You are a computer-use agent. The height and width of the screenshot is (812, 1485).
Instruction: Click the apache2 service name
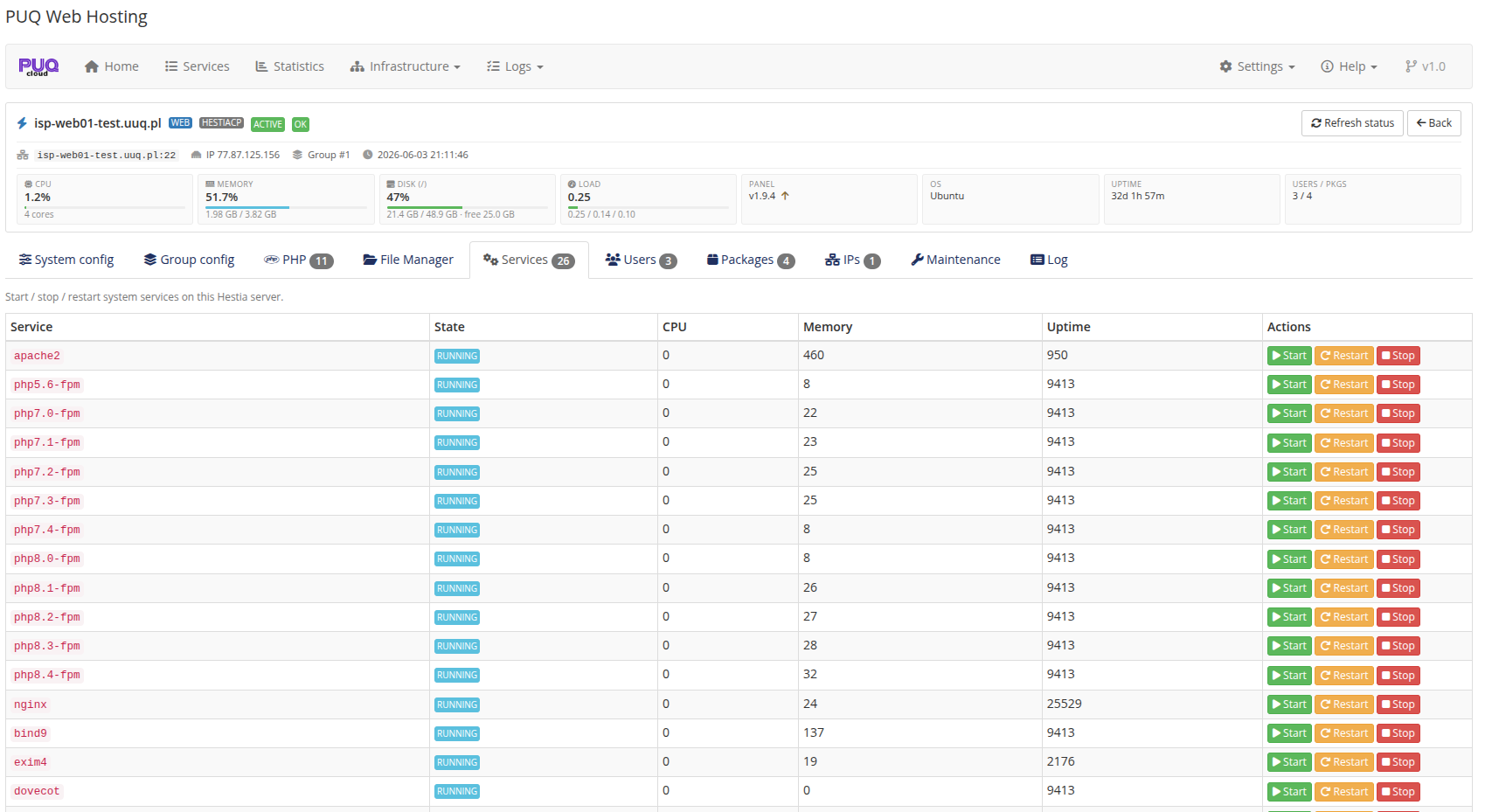tap(37, 356)
